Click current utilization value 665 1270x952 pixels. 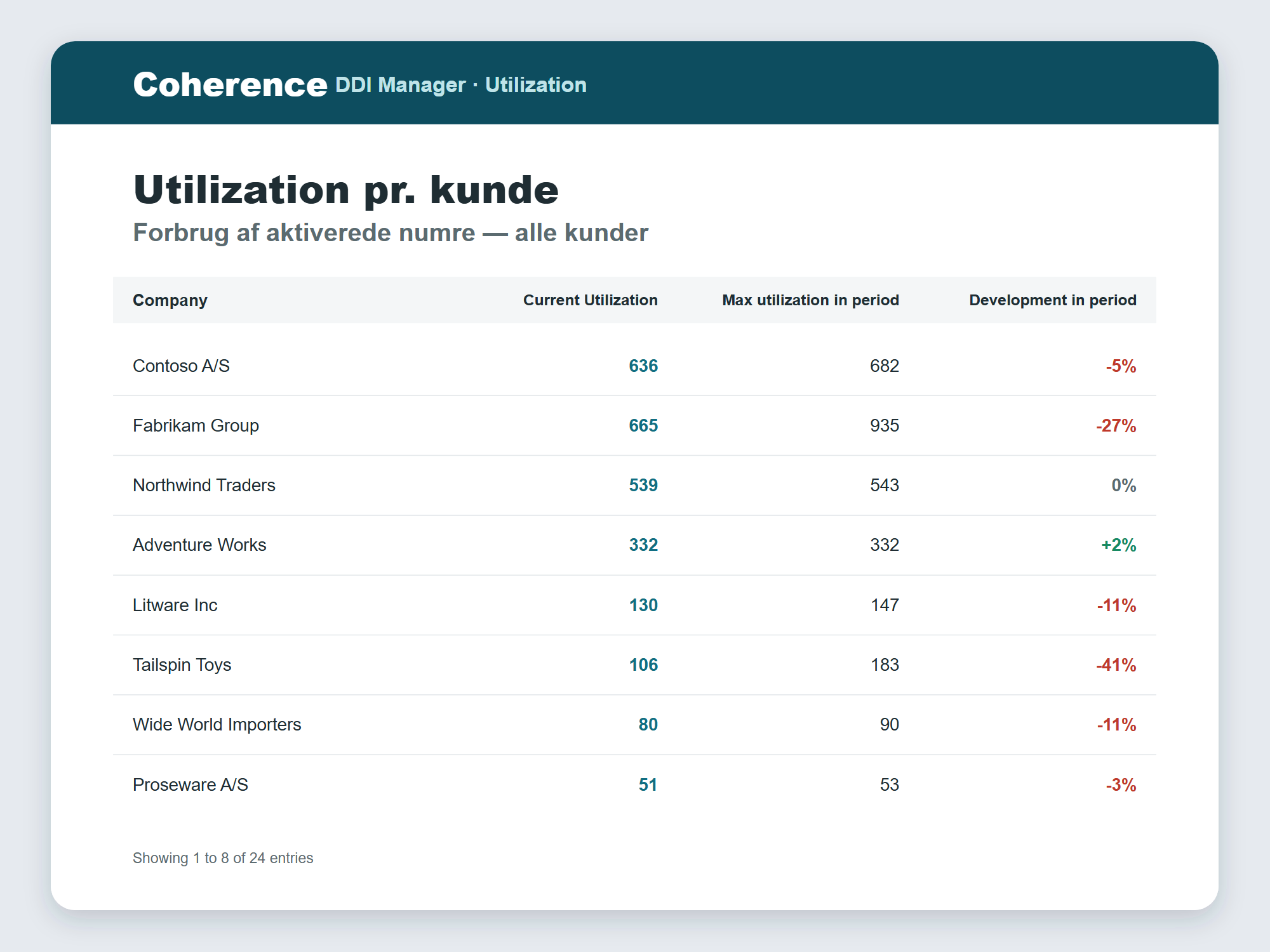[643, 426]
